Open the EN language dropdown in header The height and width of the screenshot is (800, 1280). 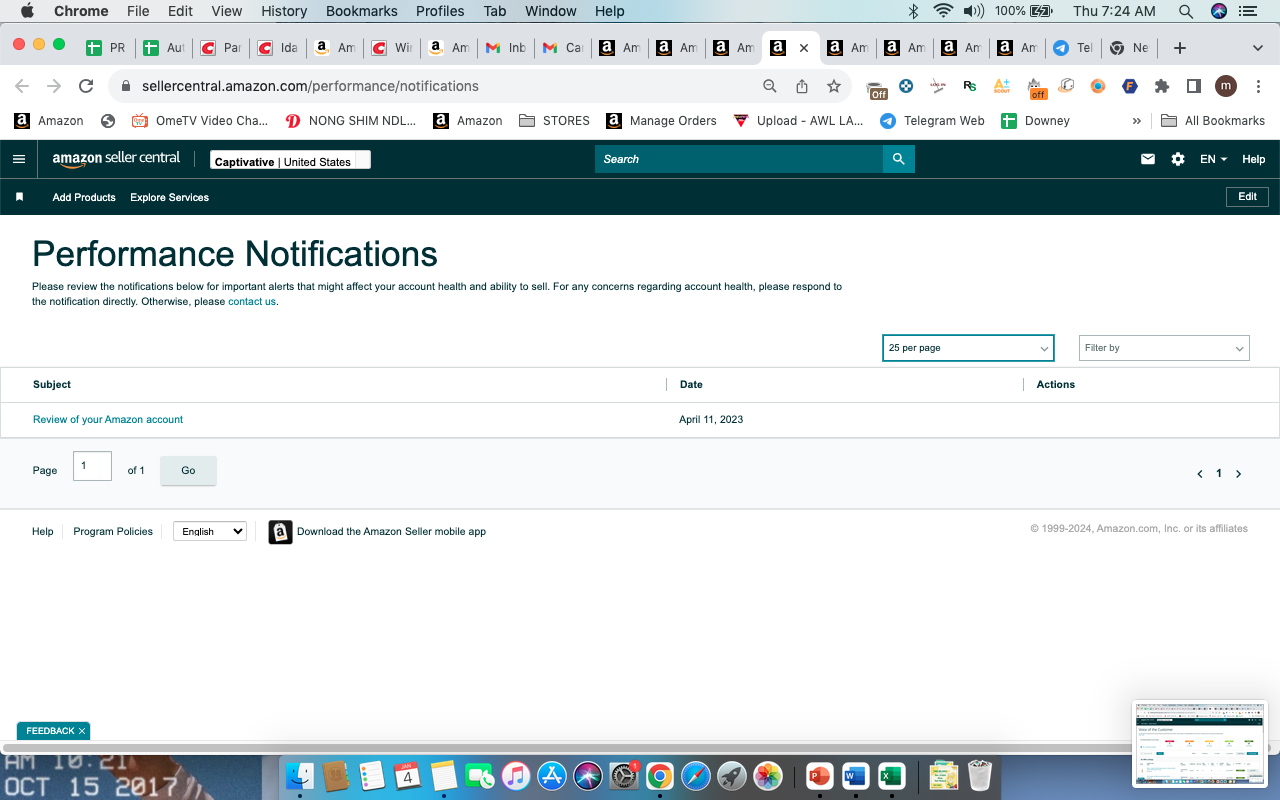[1213, 159]
